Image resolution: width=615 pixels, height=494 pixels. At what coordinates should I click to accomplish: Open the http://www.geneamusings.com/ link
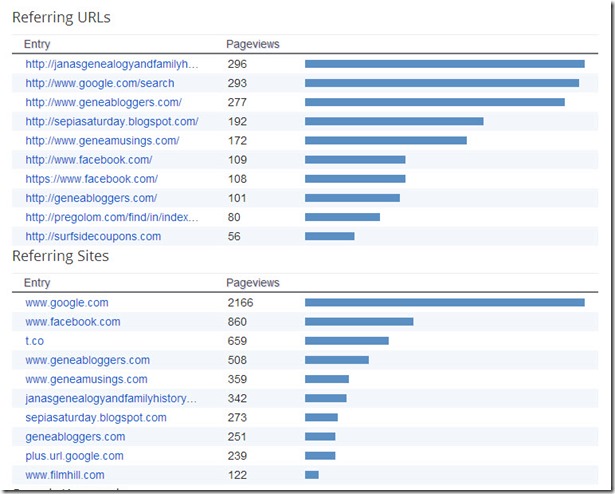tap(102, 140)
